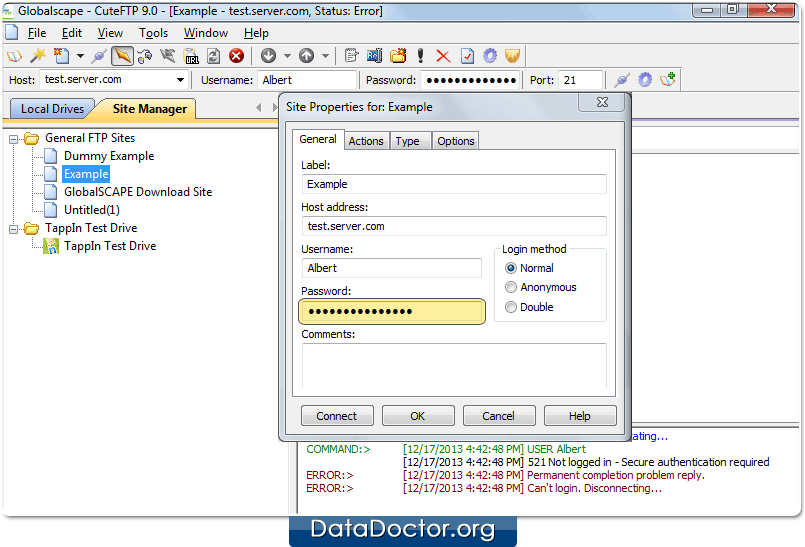
Task: Switch to the Local Drives tab
Action: pos(52,109)
